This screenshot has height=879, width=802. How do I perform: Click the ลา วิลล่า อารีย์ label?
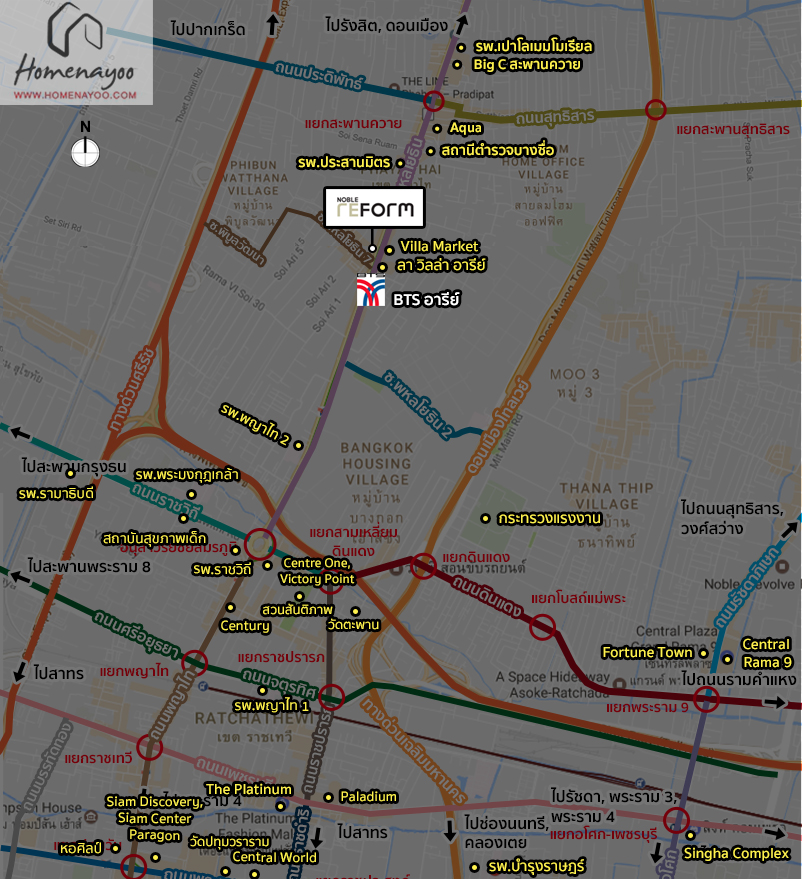[441, 265]
